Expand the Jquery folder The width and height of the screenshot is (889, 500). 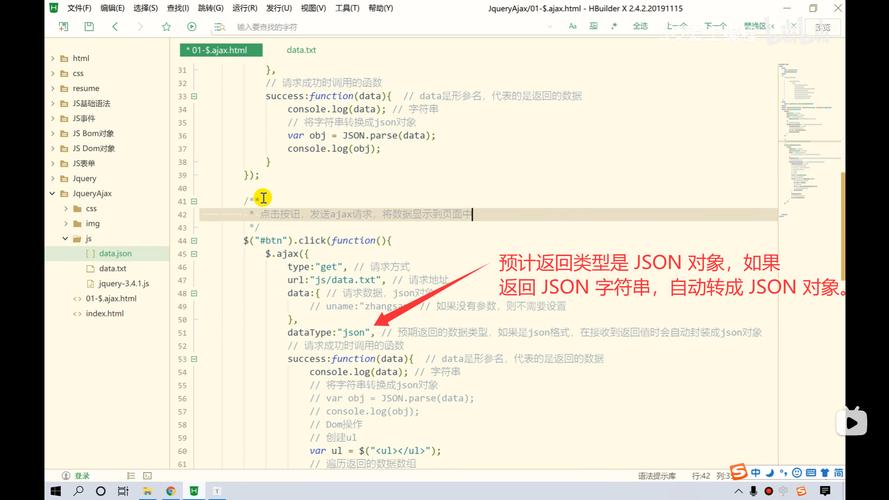click(53, 178)
